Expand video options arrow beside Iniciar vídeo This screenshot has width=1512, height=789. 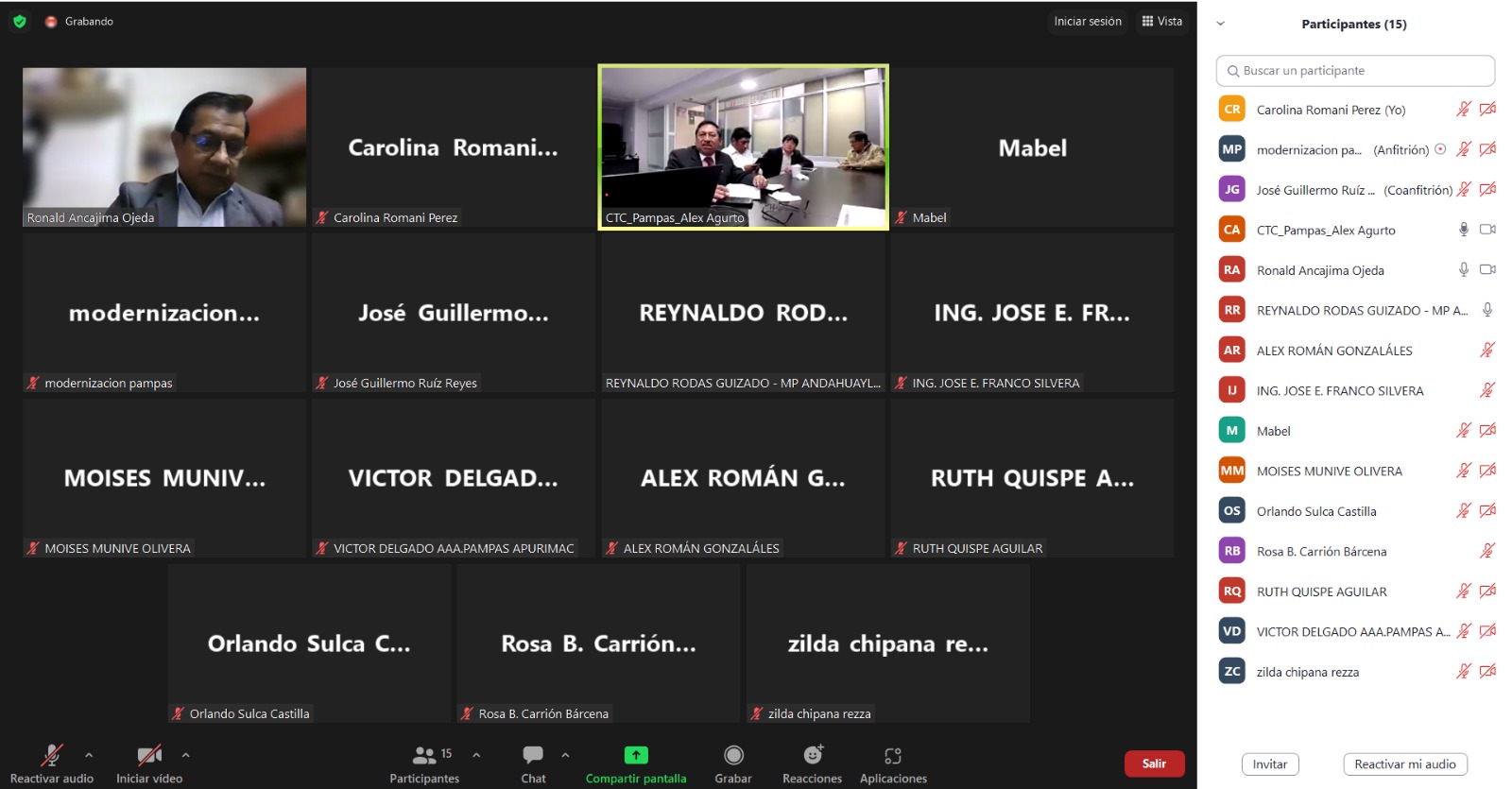click(x=185, y=755)
